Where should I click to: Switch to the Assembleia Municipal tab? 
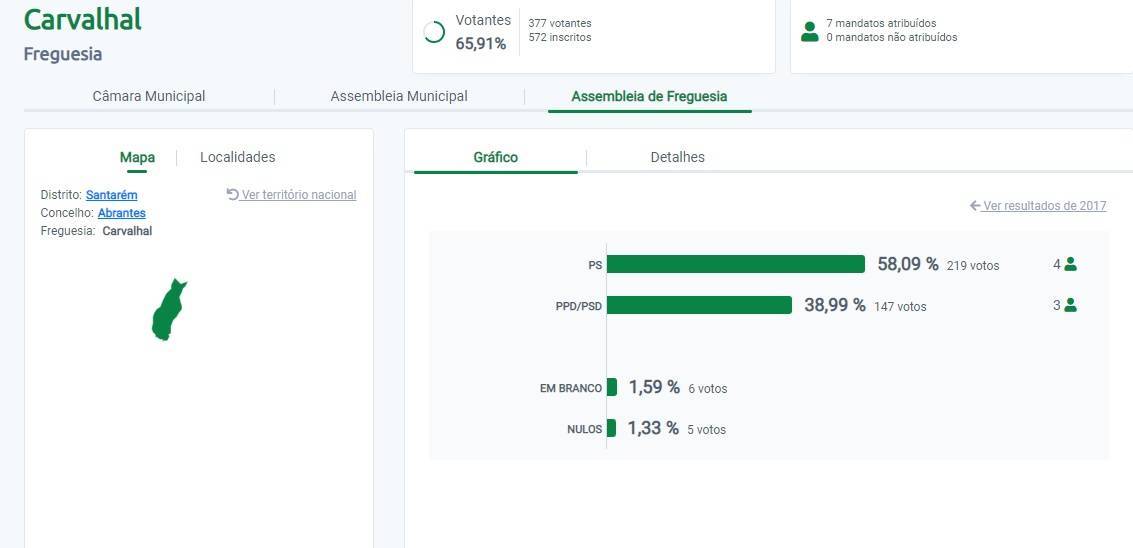(399, 97)
